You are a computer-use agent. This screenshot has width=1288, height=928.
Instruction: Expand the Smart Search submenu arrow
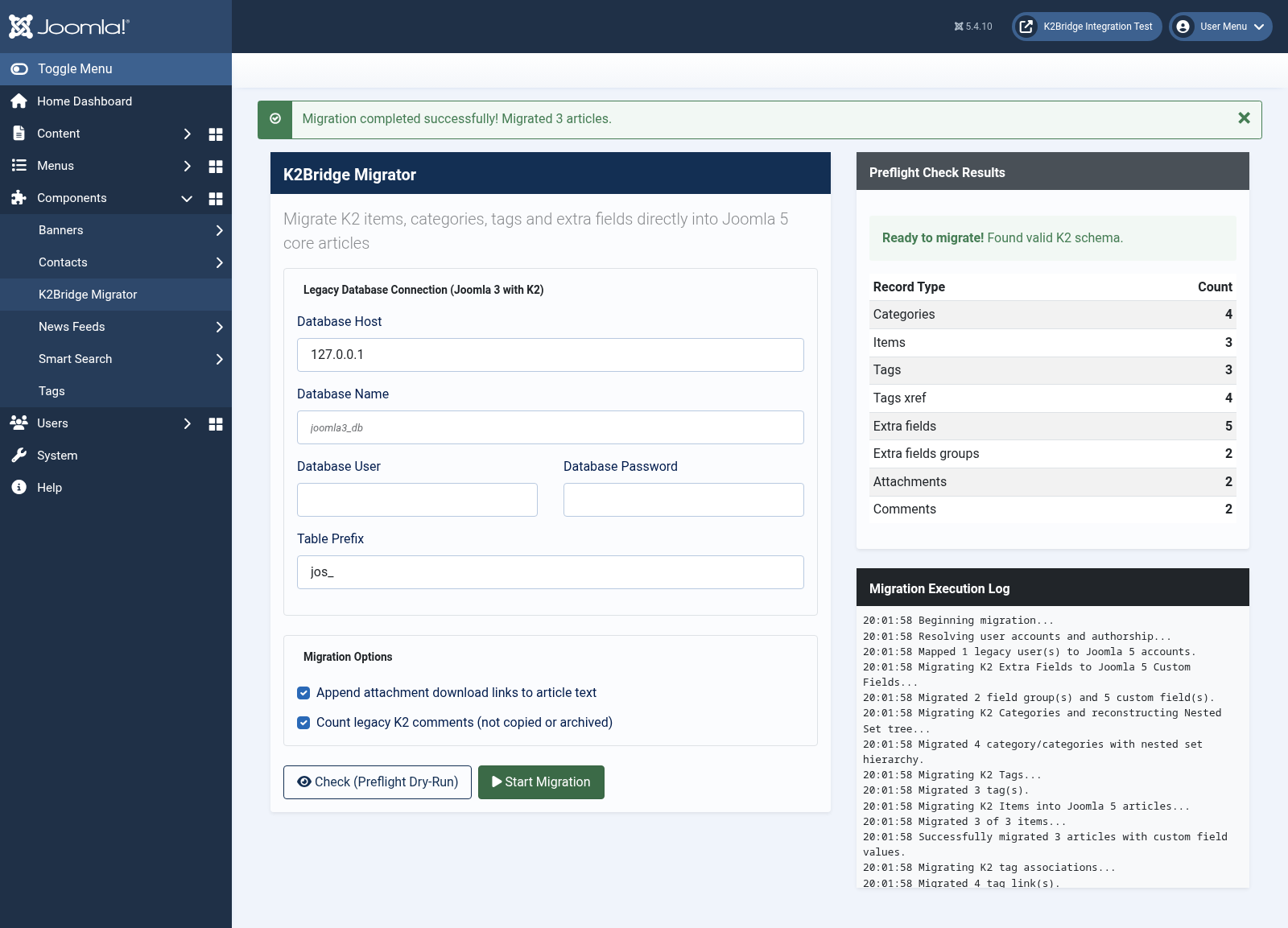coord(220,359)
